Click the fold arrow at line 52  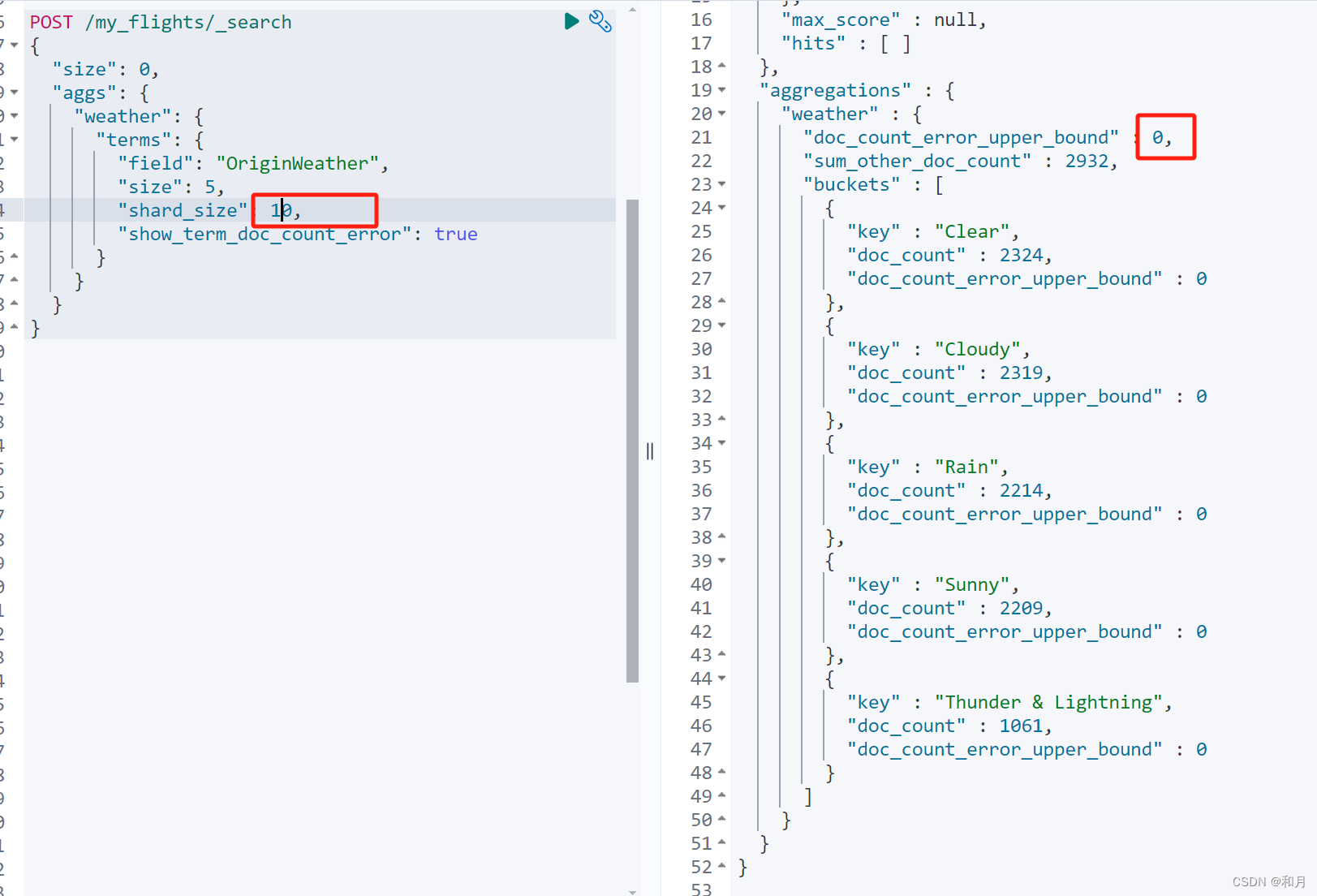(x=722, y=867)
